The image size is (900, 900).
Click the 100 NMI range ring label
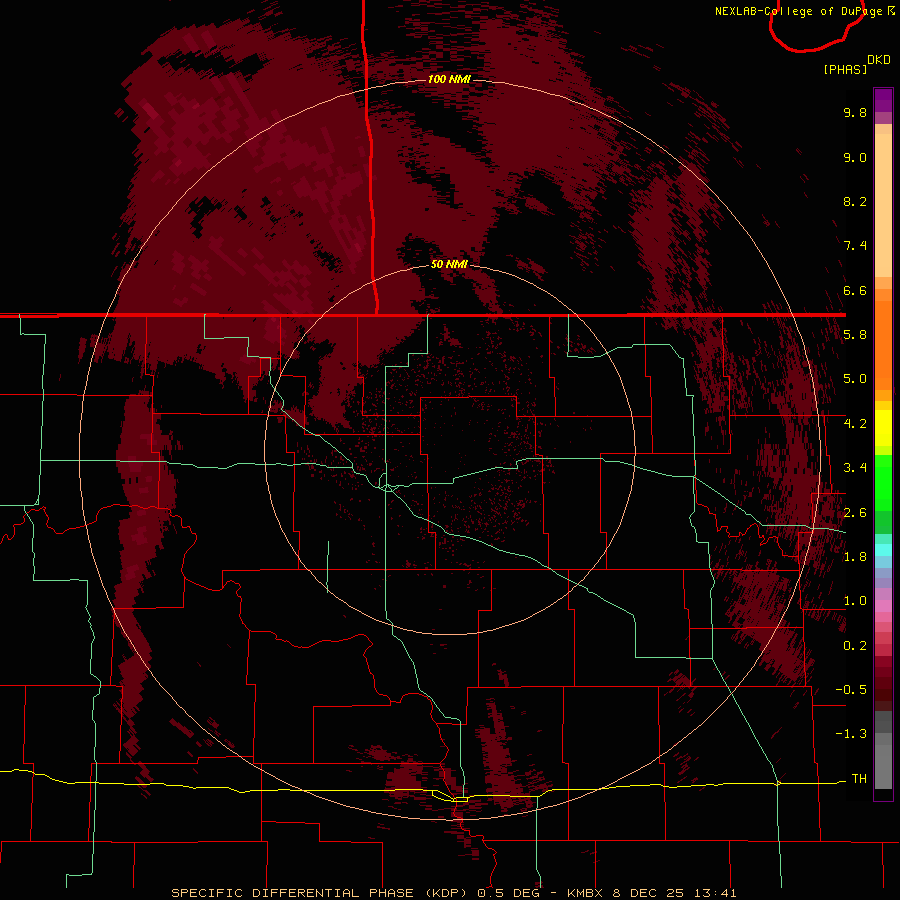pos(449,79)
